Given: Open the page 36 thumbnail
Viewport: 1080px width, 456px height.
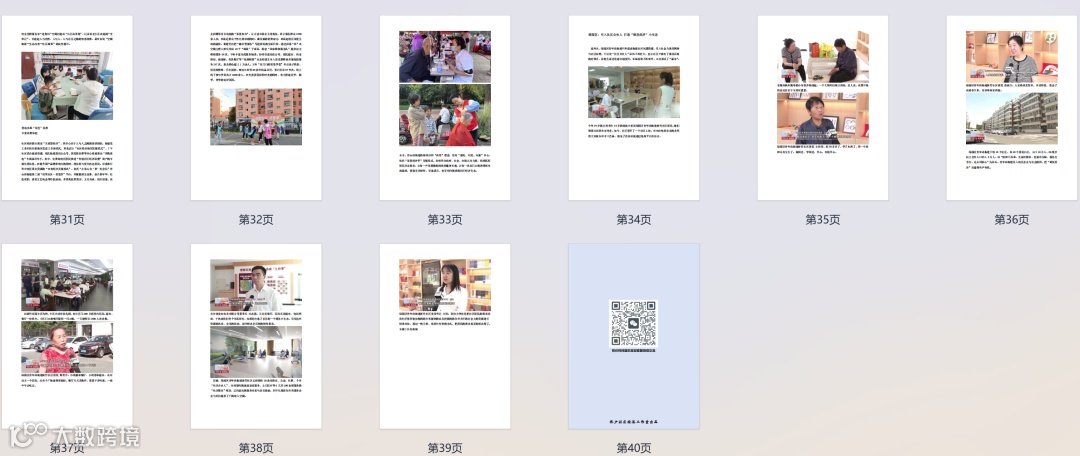Looking at the screenshot, I should (1012, 108).
